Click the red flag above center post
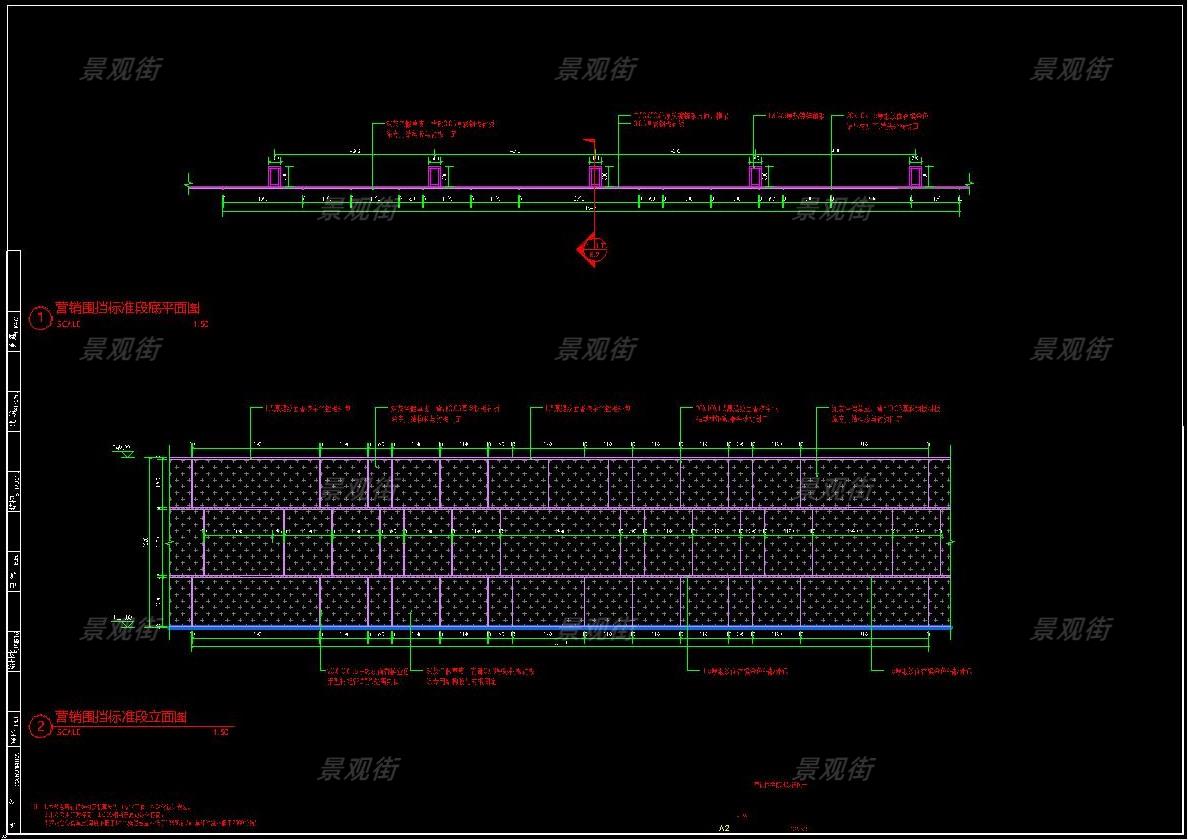Viewport: 1188px width, 840px height. coord(590,143)
